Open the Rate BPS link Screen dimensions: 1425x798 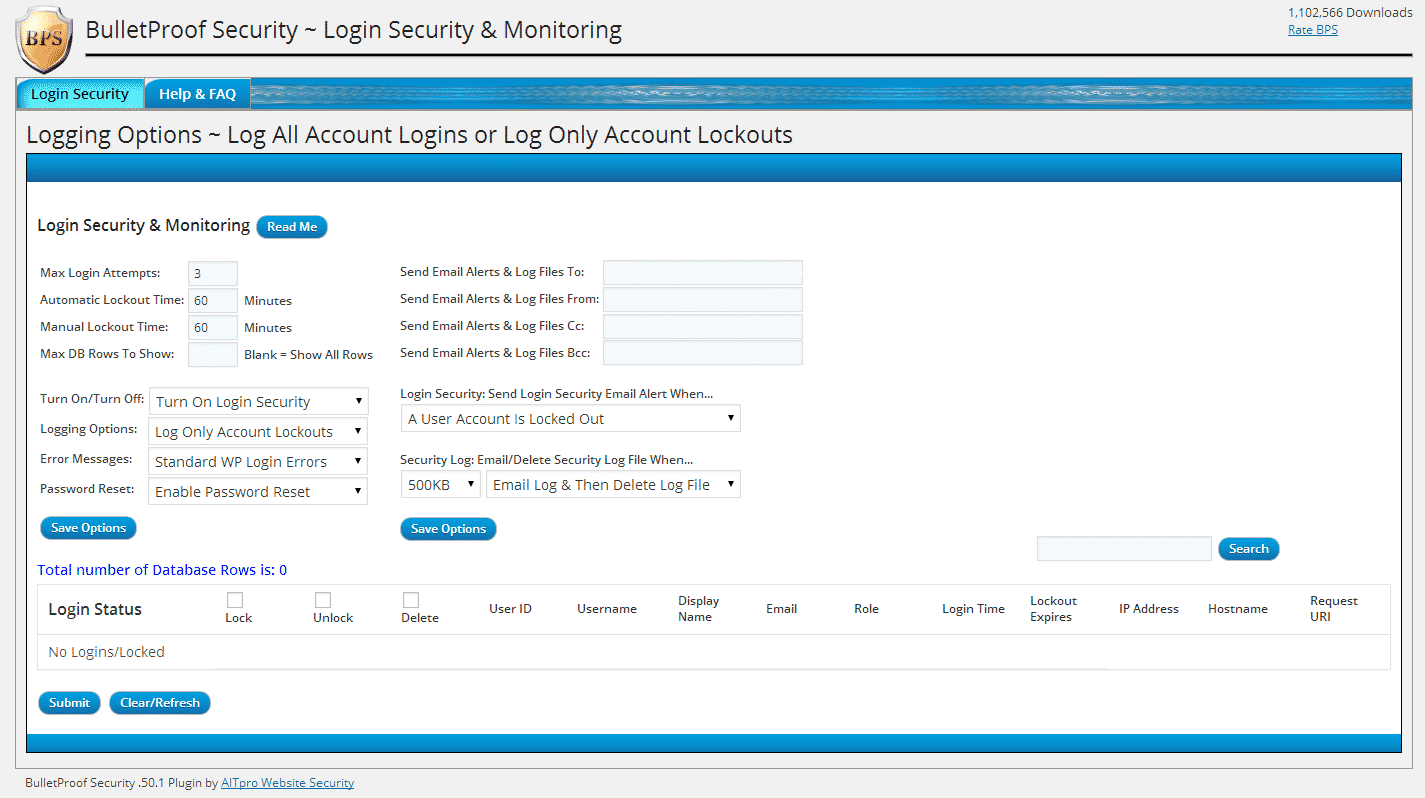pos(1312,29)
